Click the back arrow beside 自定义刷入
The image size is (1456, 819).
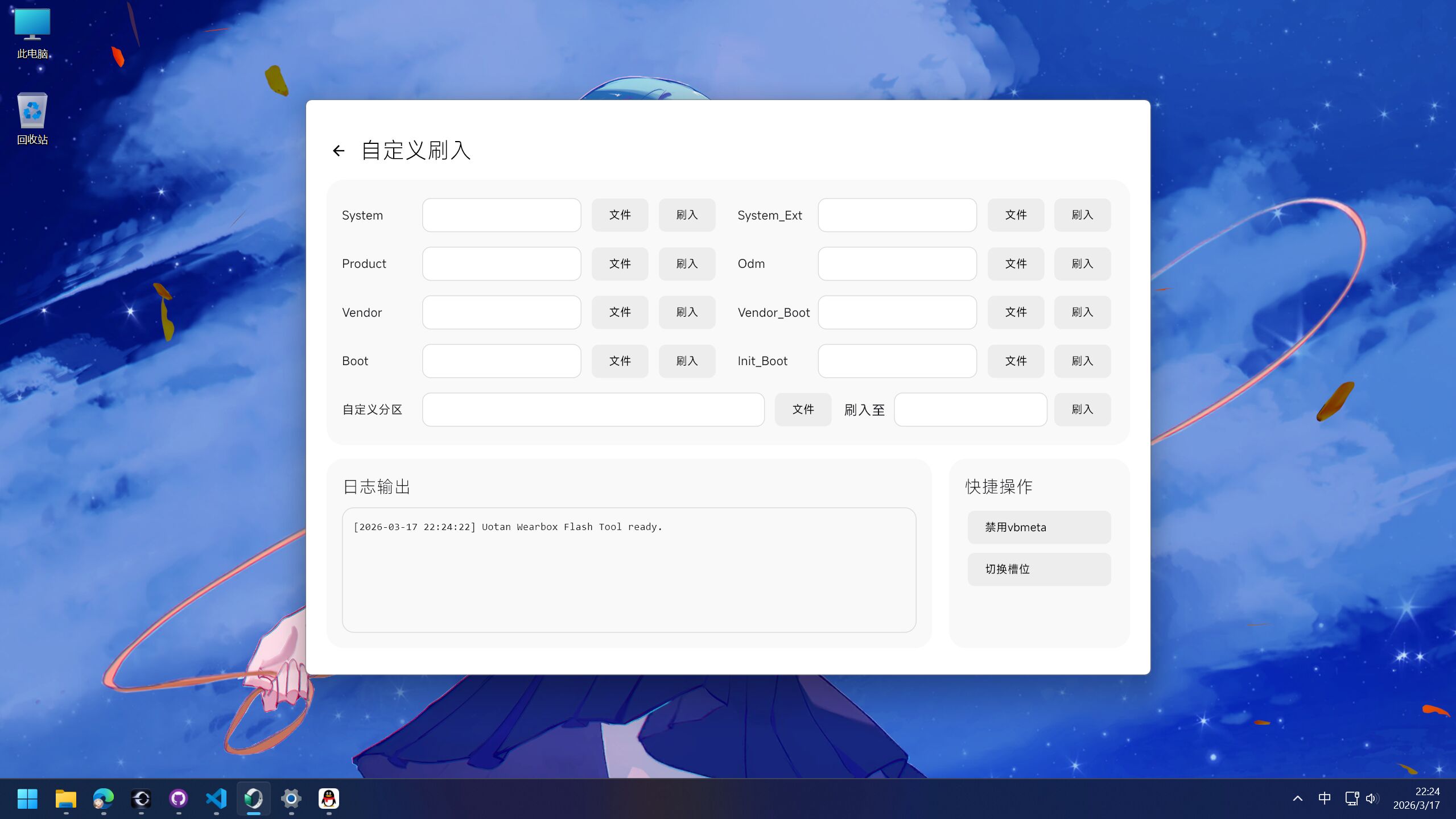tap(339, 151)
